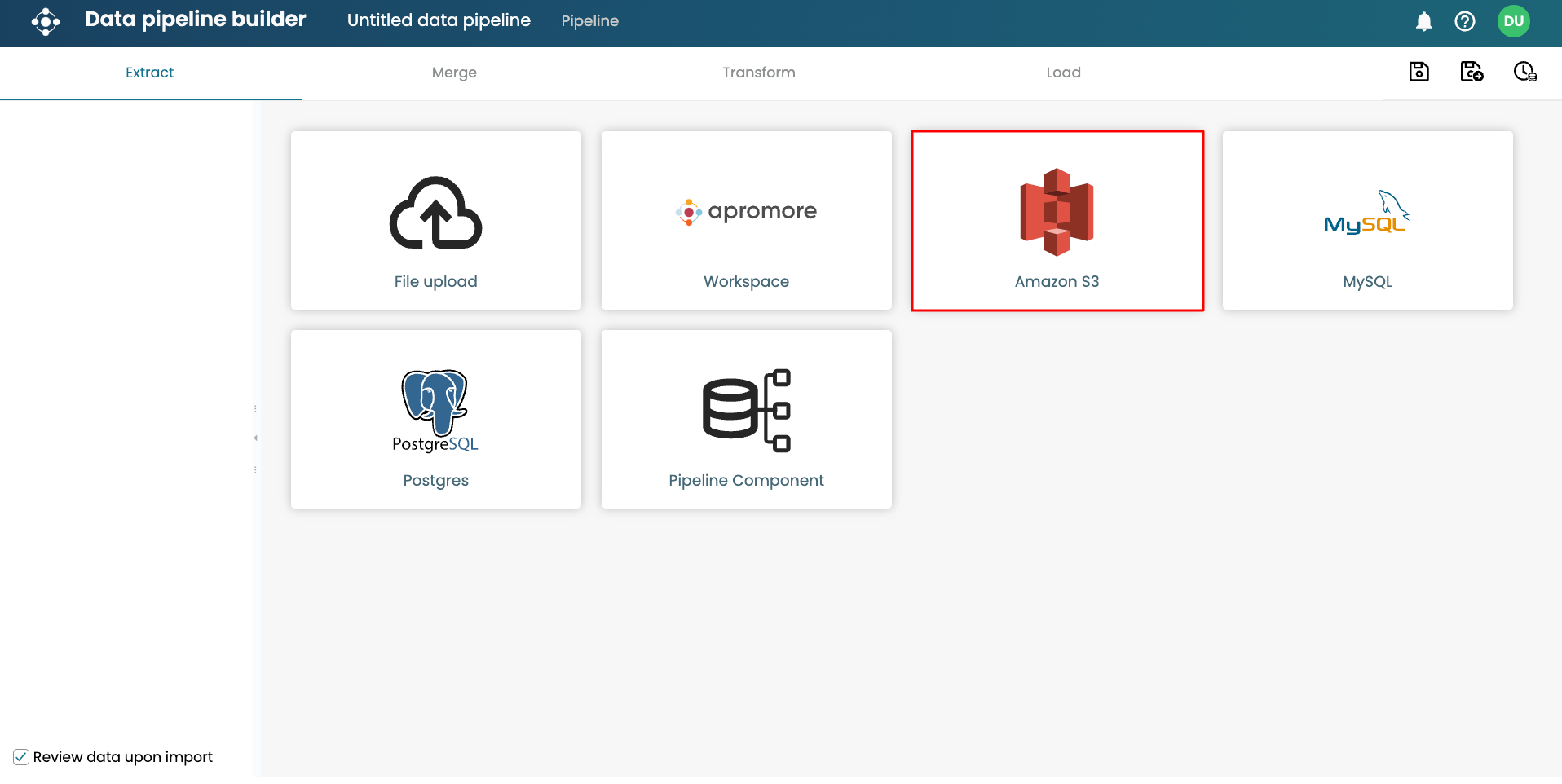Open the Load tab
The height and width of the screenshot is (784, 1562).
point(1063,73)
